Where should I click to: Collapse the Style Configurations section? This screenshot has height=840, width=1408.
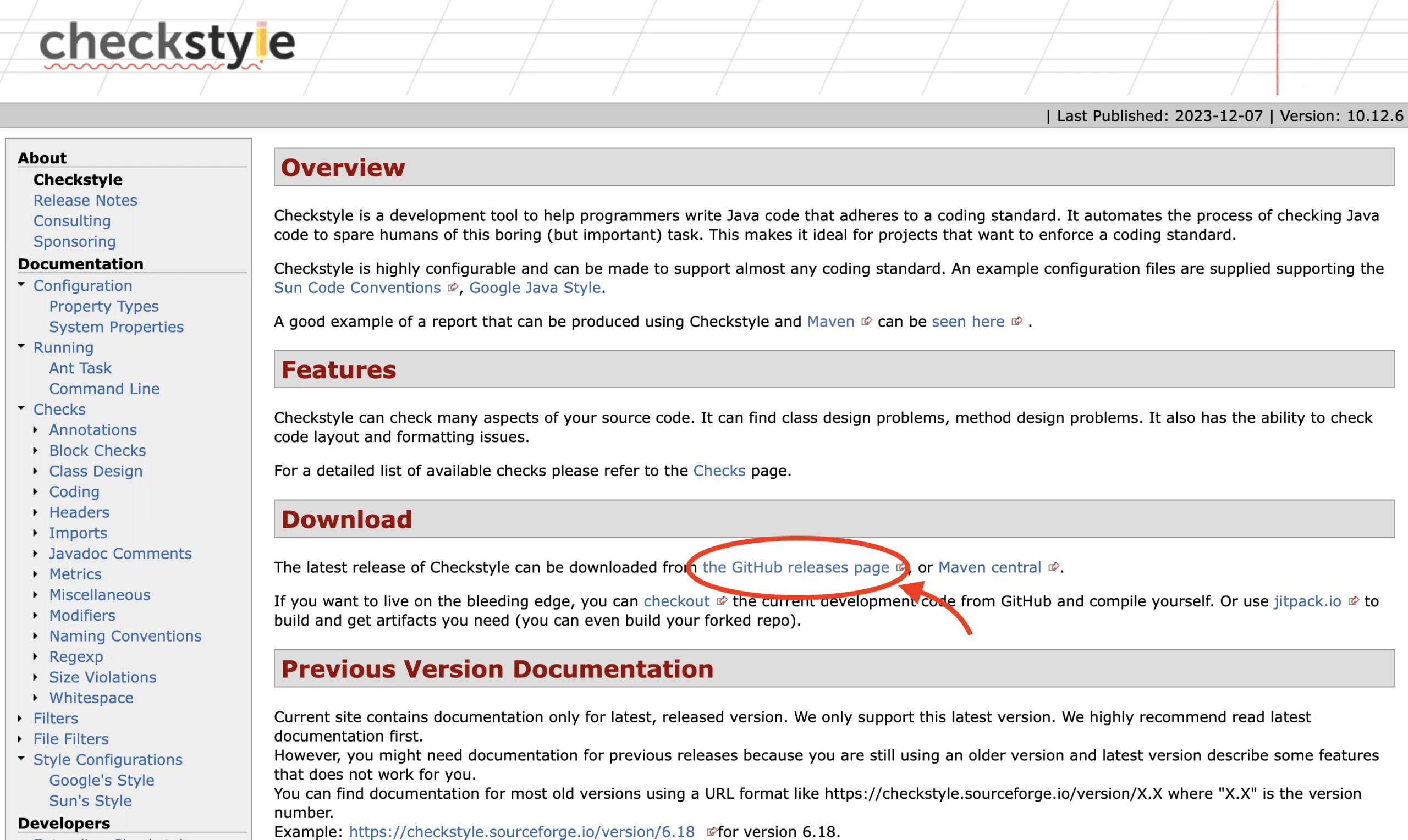[21, 759]
